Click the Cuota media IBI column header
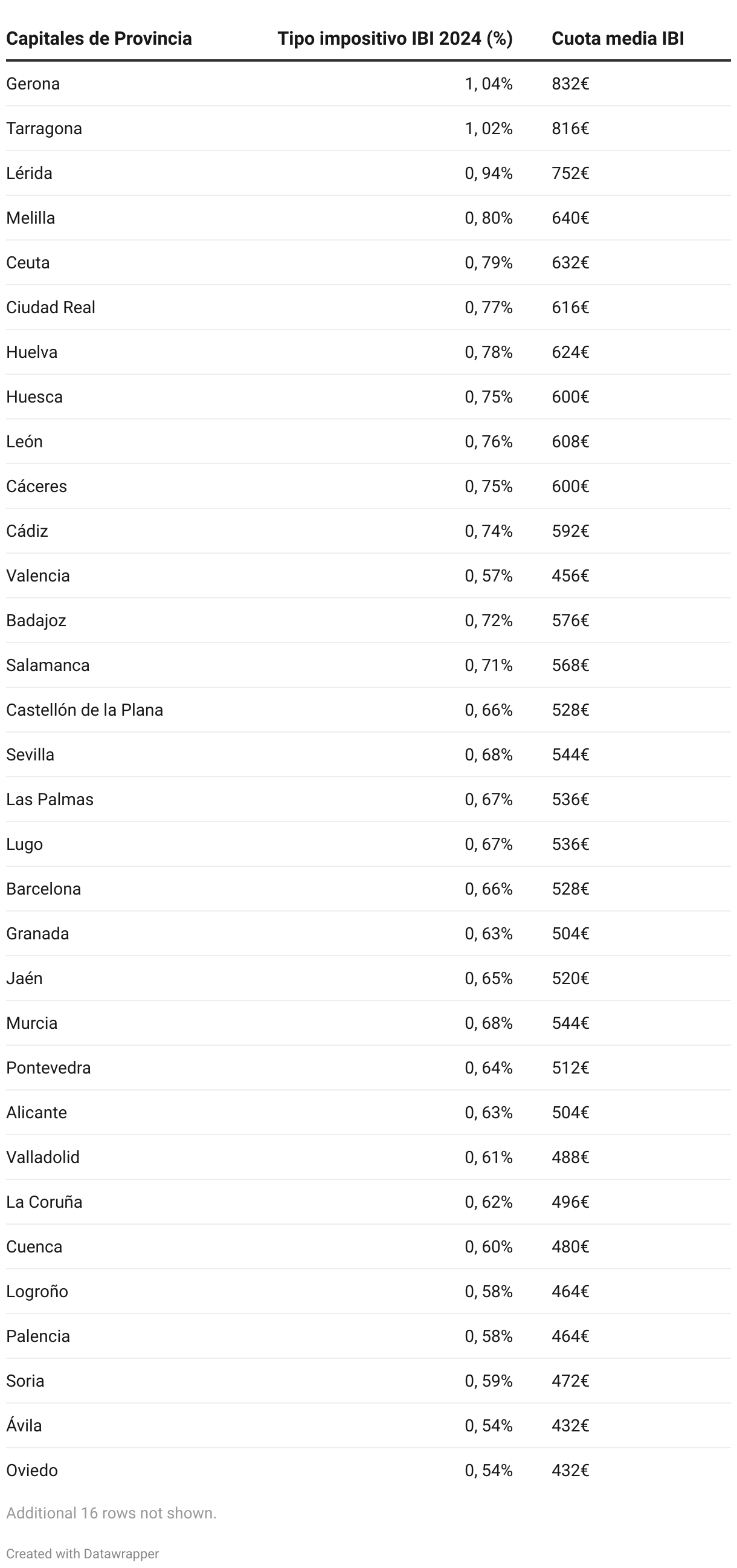737x1568 pixels. [618, 38]
